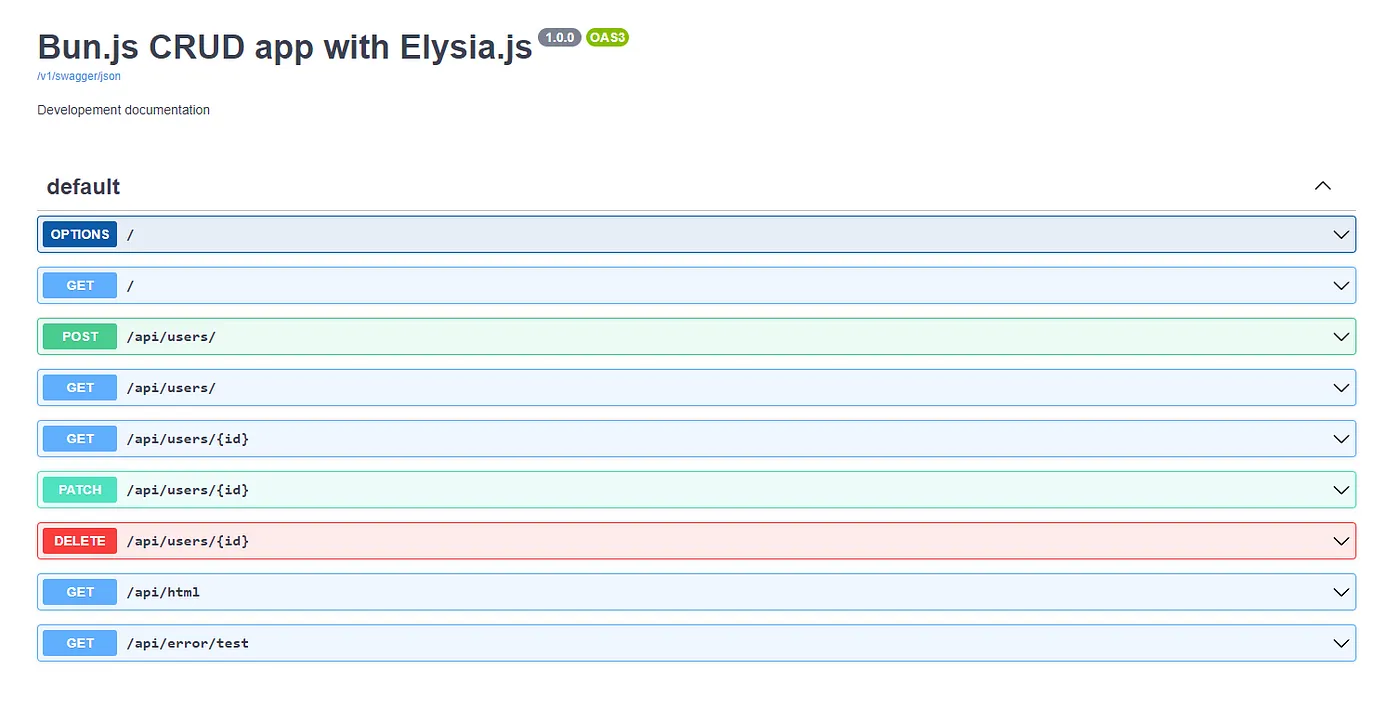Expand the GET /api/html row arrow
The width and height of the screenshot is (1400, 710).
pos(1342,592)
